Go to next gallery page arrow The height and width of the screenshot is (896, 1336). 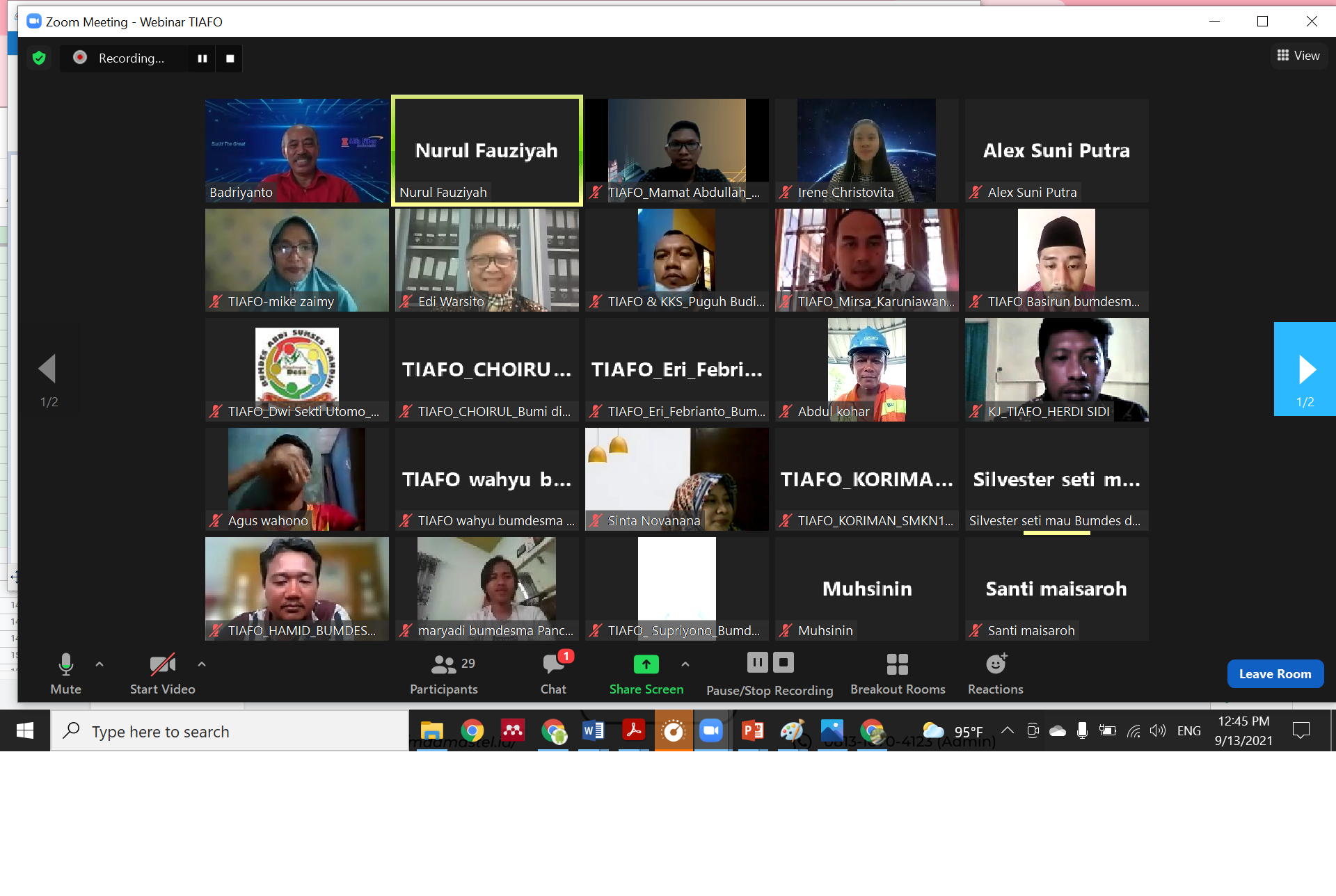1305,369
